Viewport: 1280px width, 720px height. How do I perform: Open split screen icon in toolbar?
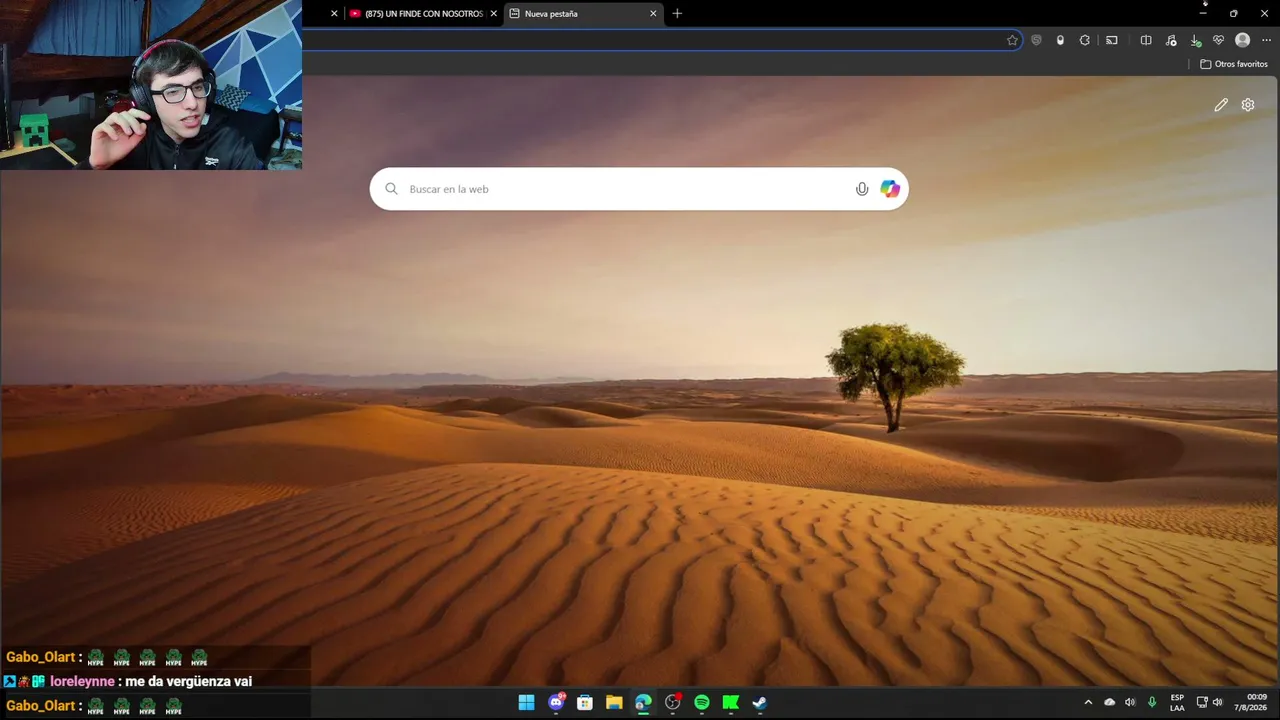(1146, 40)
